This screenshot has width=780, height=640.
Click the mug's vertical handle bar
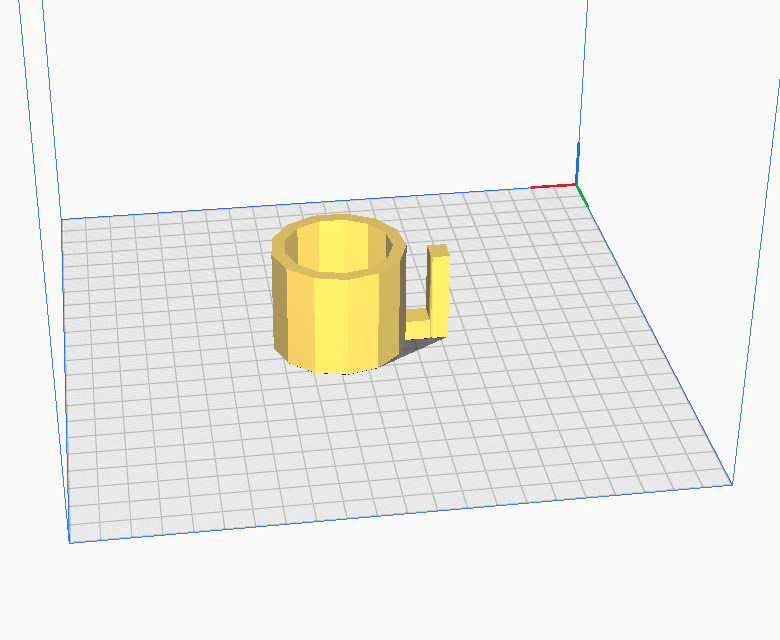[x=438, y=291]
